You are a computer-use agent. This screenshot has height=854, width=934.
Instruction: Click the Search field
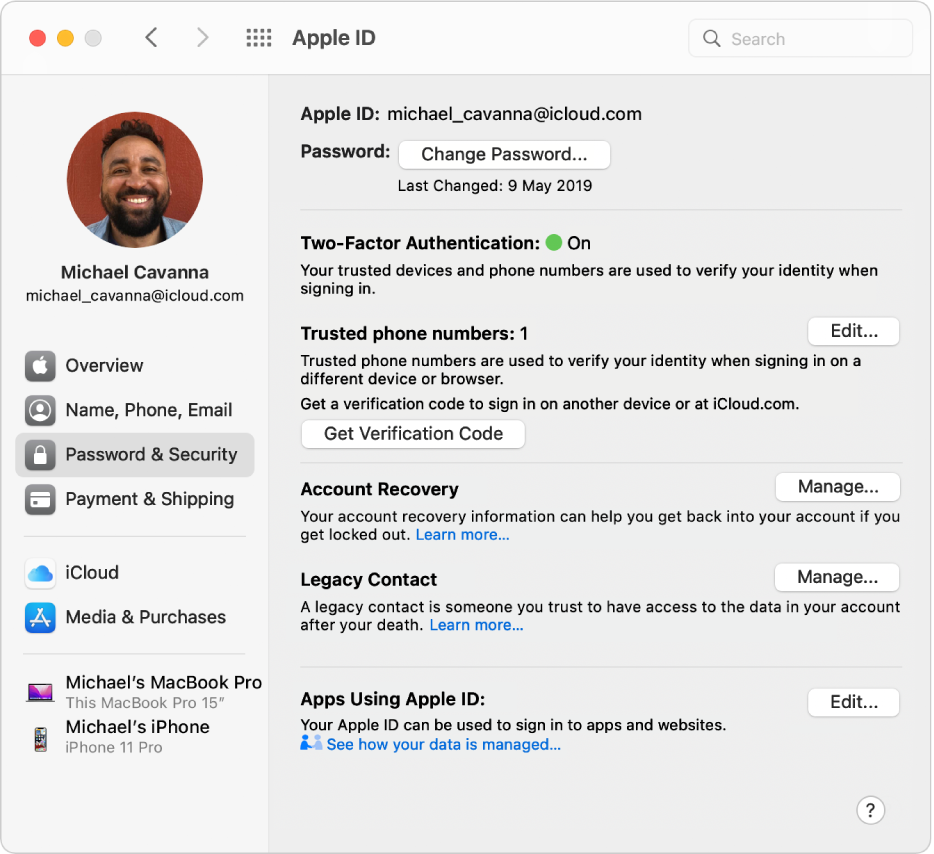(799, 38)
